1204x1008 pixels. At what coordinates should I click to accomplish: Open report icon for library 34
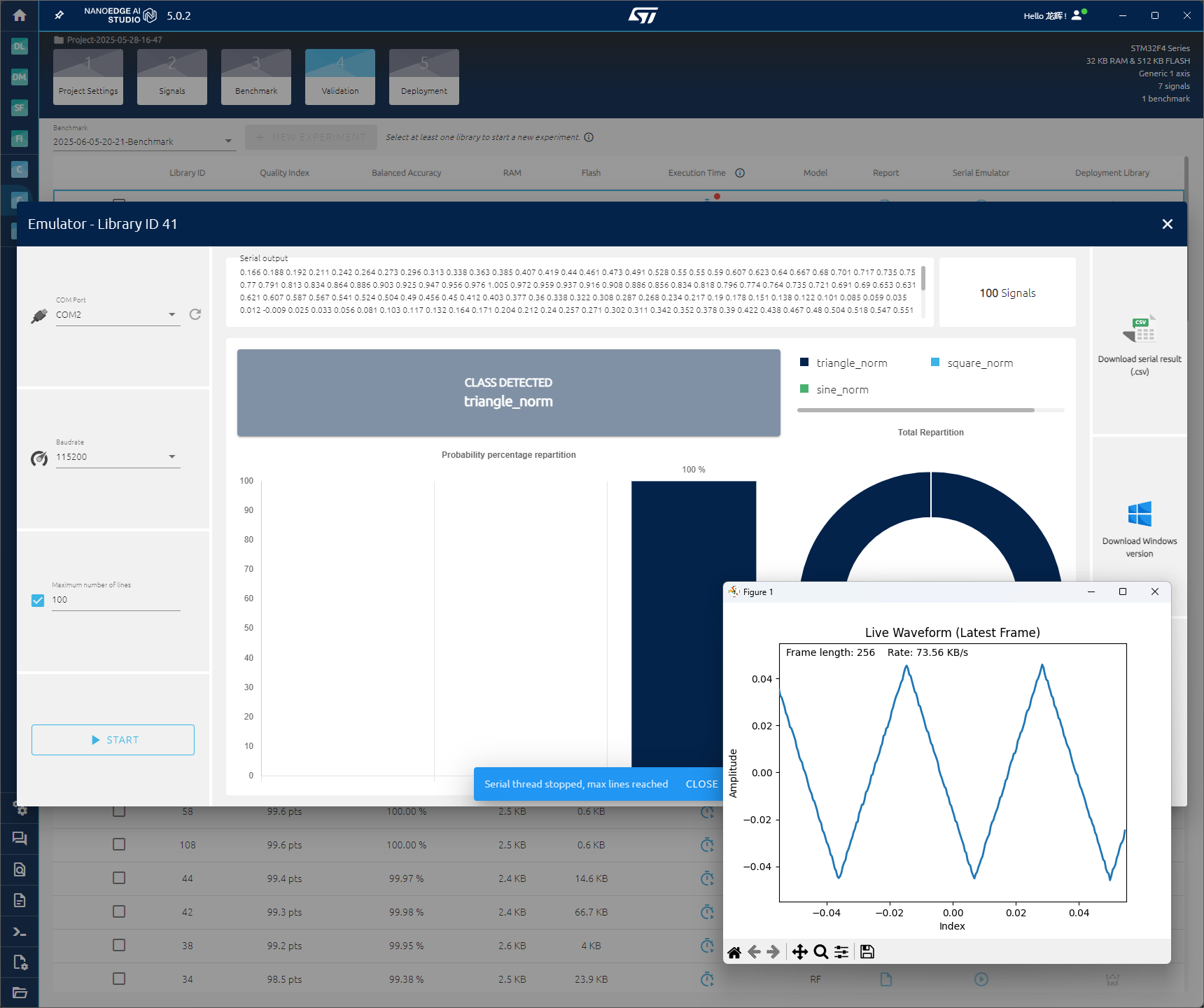885,979
